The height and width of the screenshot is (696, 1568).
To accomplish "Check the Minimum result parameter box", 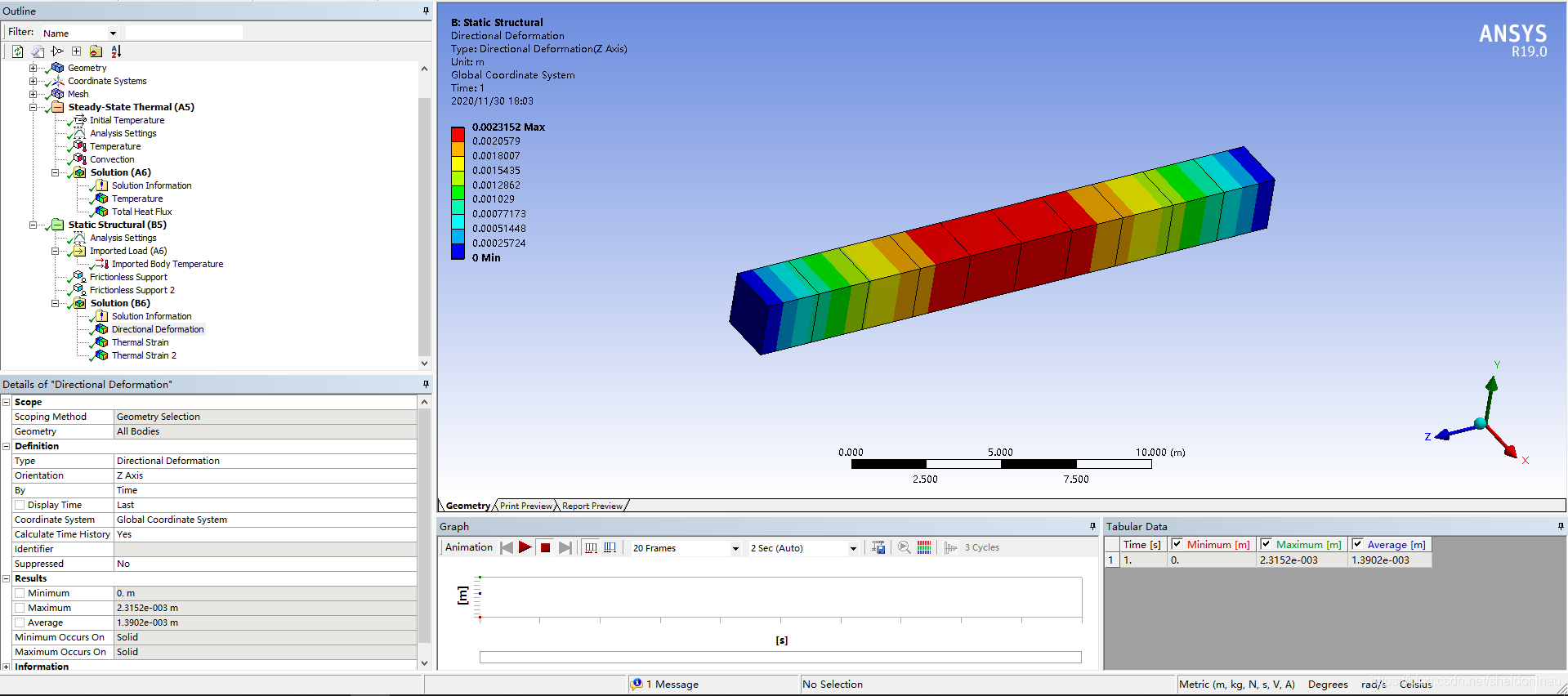I will 20,593.
